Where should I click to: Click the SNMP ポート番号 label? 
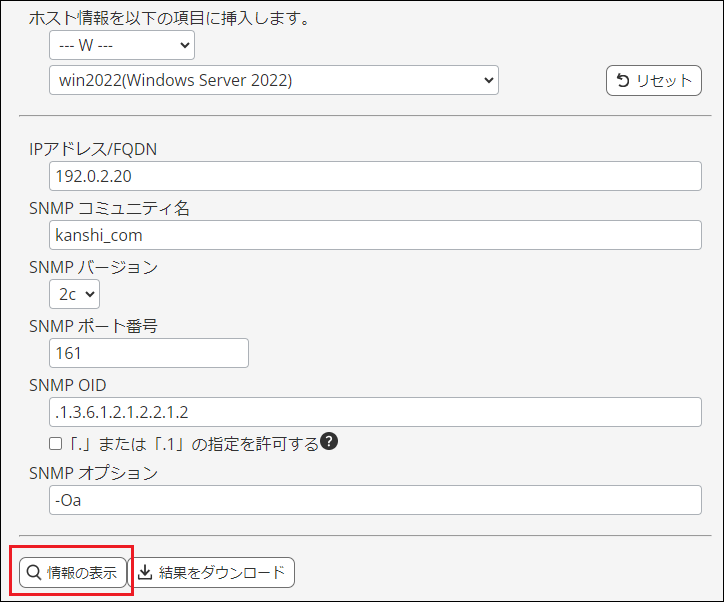tap(93, 326)
